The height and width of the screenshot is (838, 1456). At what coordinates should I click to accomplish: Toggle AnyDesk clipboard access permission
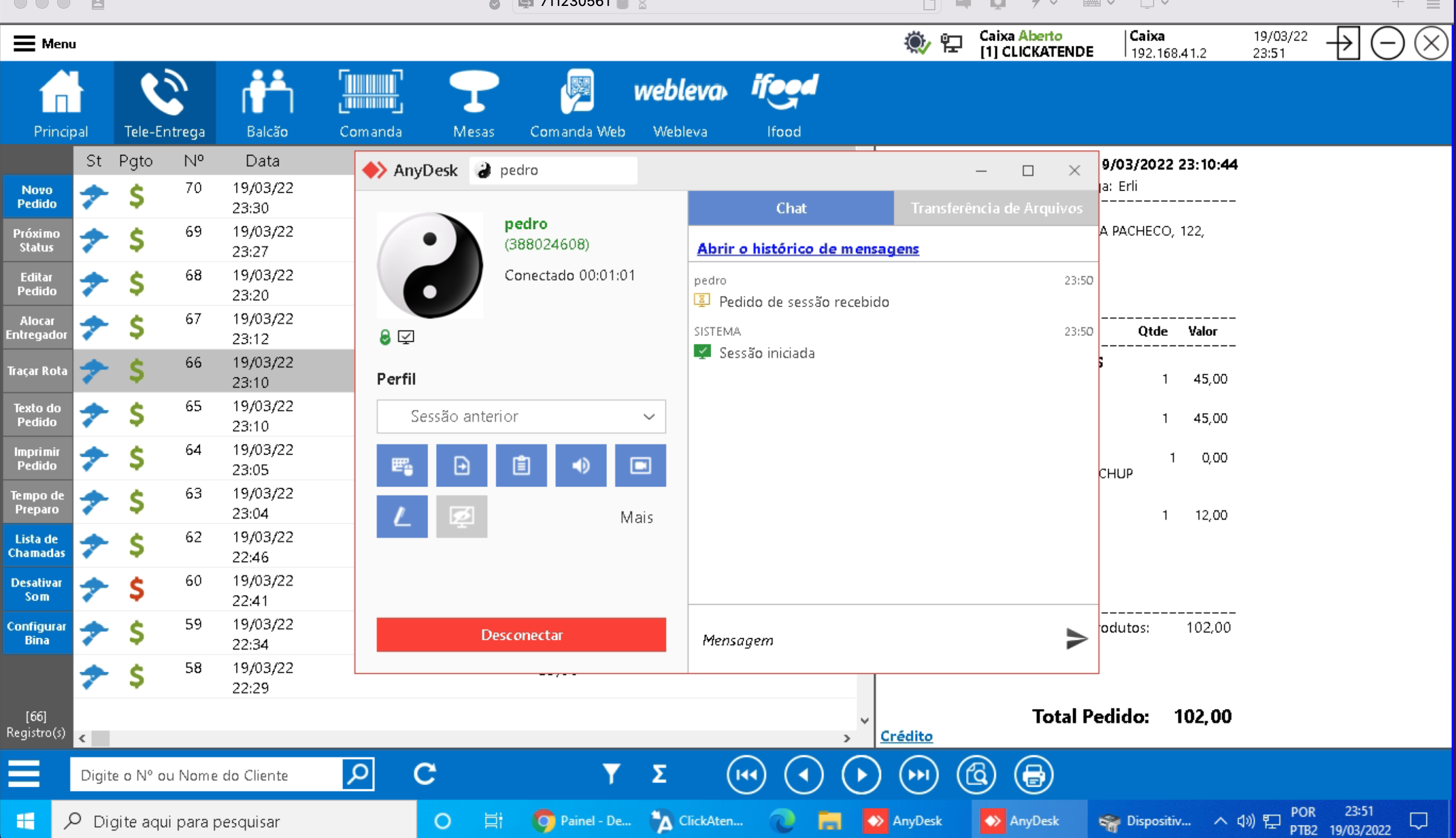[521, 465]
